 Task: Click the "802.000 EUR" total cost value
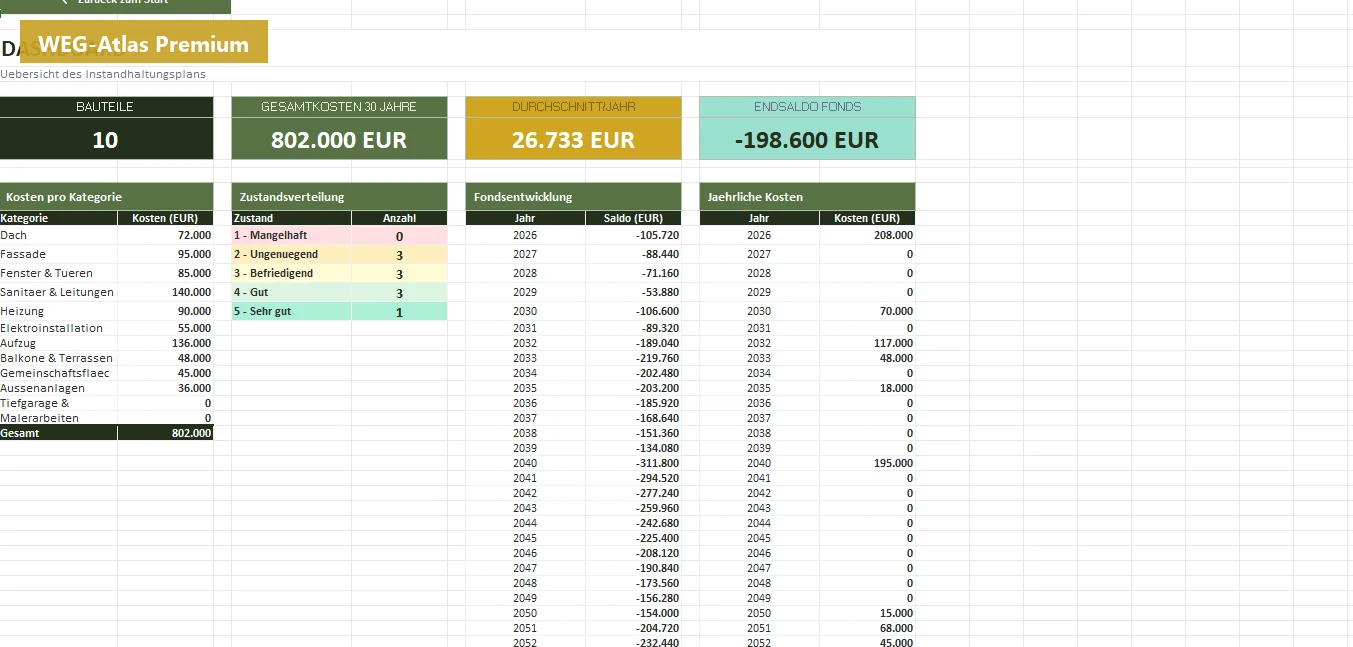(x=339, y=140)
